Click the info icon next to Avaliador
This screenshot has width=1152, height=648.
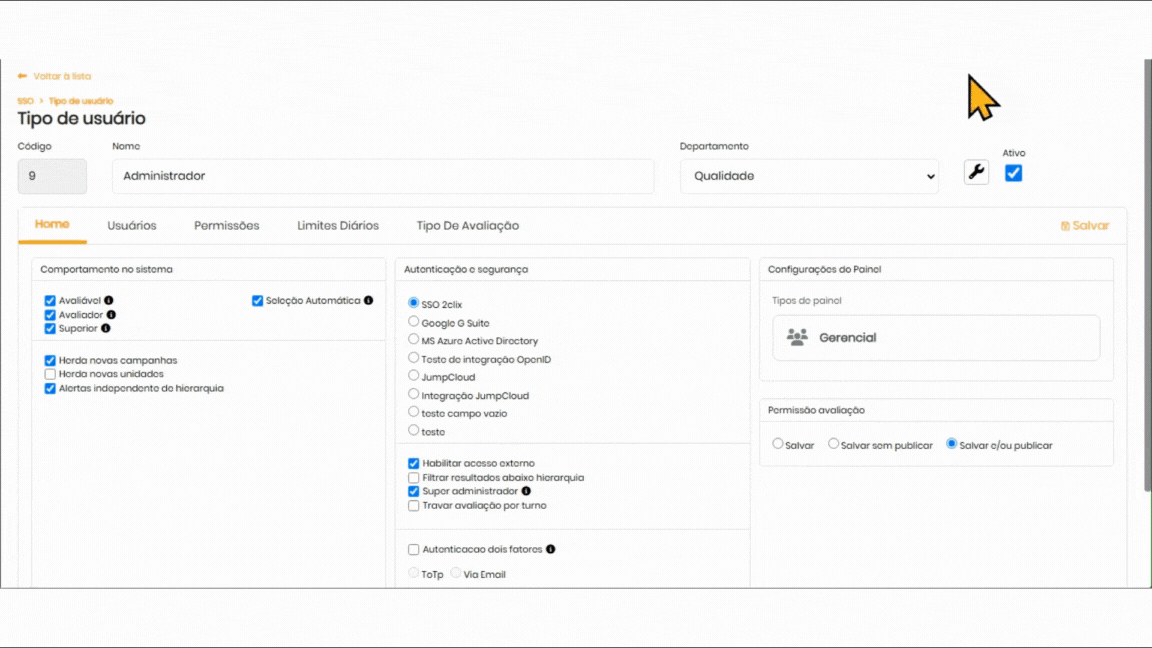click(111, 315)
